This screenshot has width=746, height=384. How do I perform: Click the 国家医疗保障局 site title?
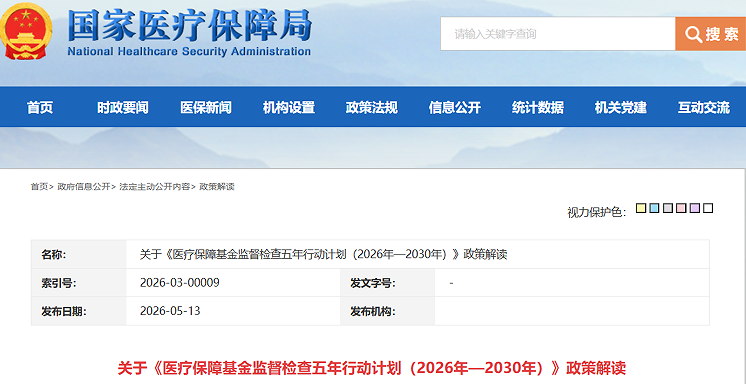(x=189, y=24)
